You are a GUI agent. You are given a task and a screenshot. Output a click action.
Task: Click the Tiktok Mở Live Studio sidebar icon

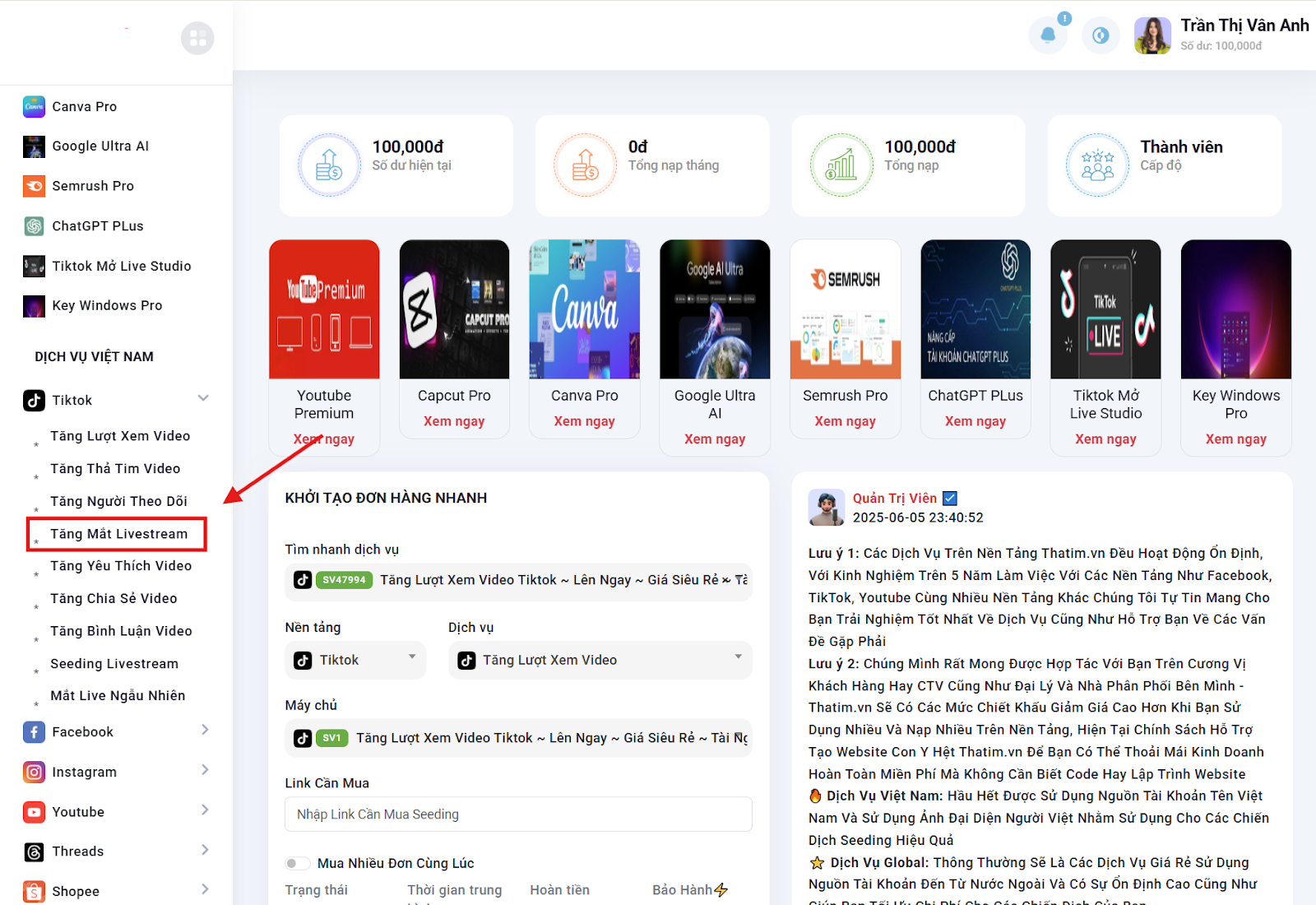[x=34, y=266]
